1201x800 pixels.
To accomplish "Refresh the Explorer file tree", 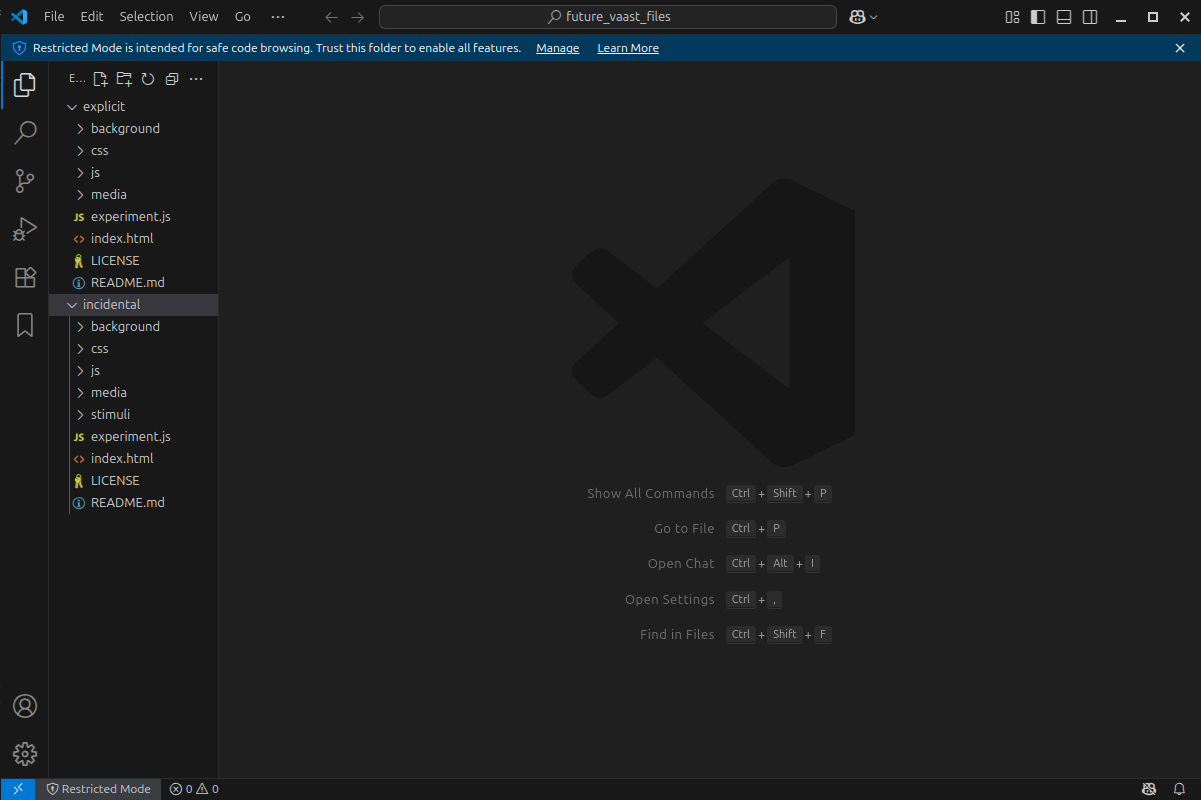I will (x=148, y=79).
